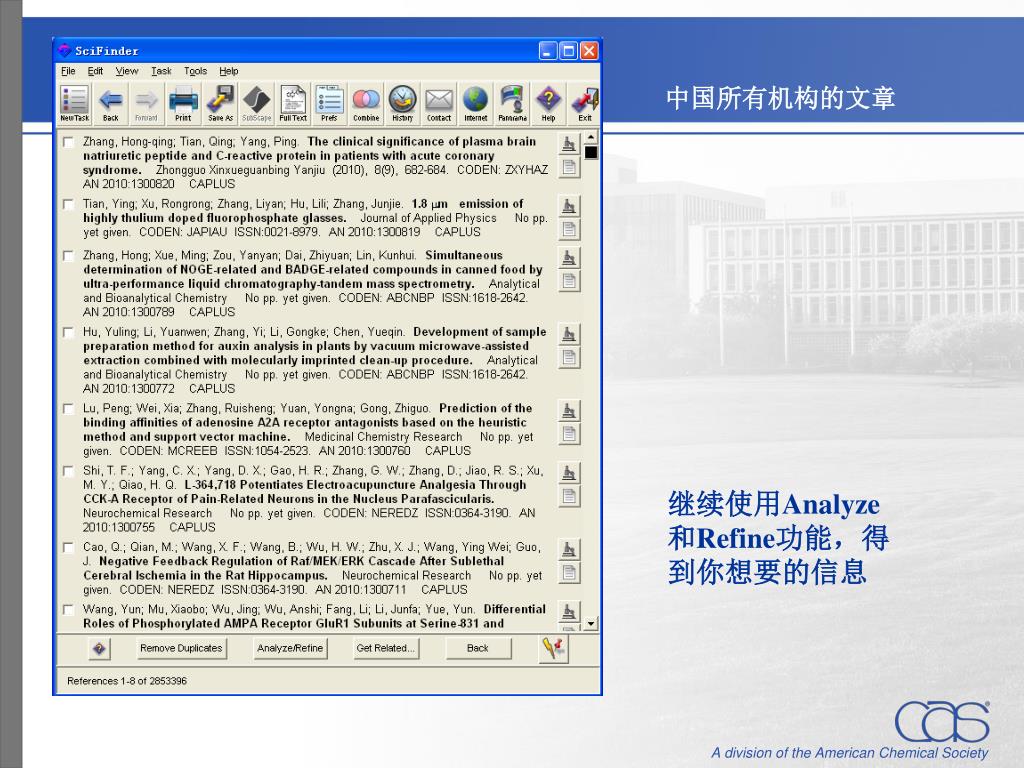Click document icon for Zhang Hong NOGE reference

click(x=569, y=281)
